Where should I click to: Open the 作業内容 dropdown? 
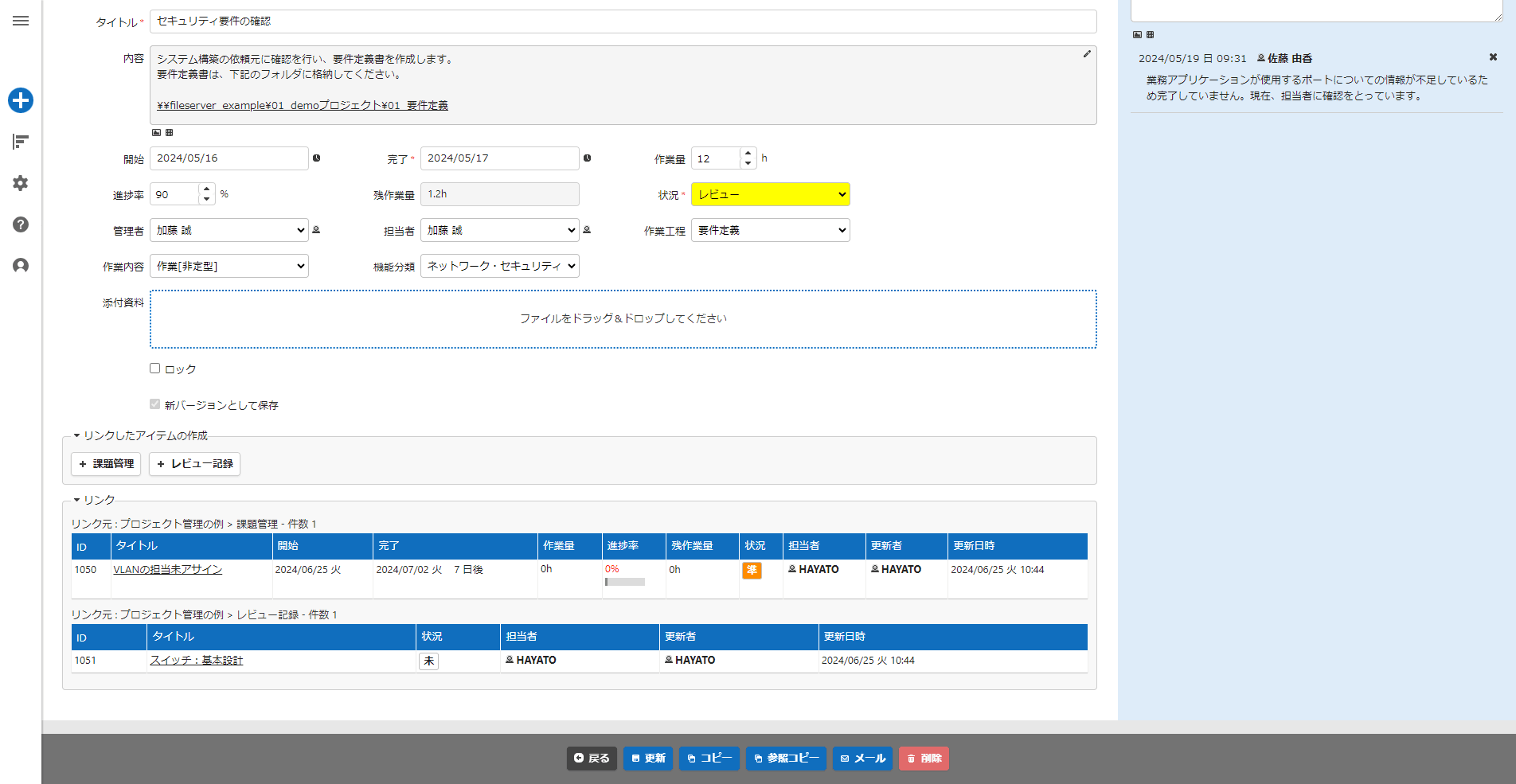click(229, 266)
